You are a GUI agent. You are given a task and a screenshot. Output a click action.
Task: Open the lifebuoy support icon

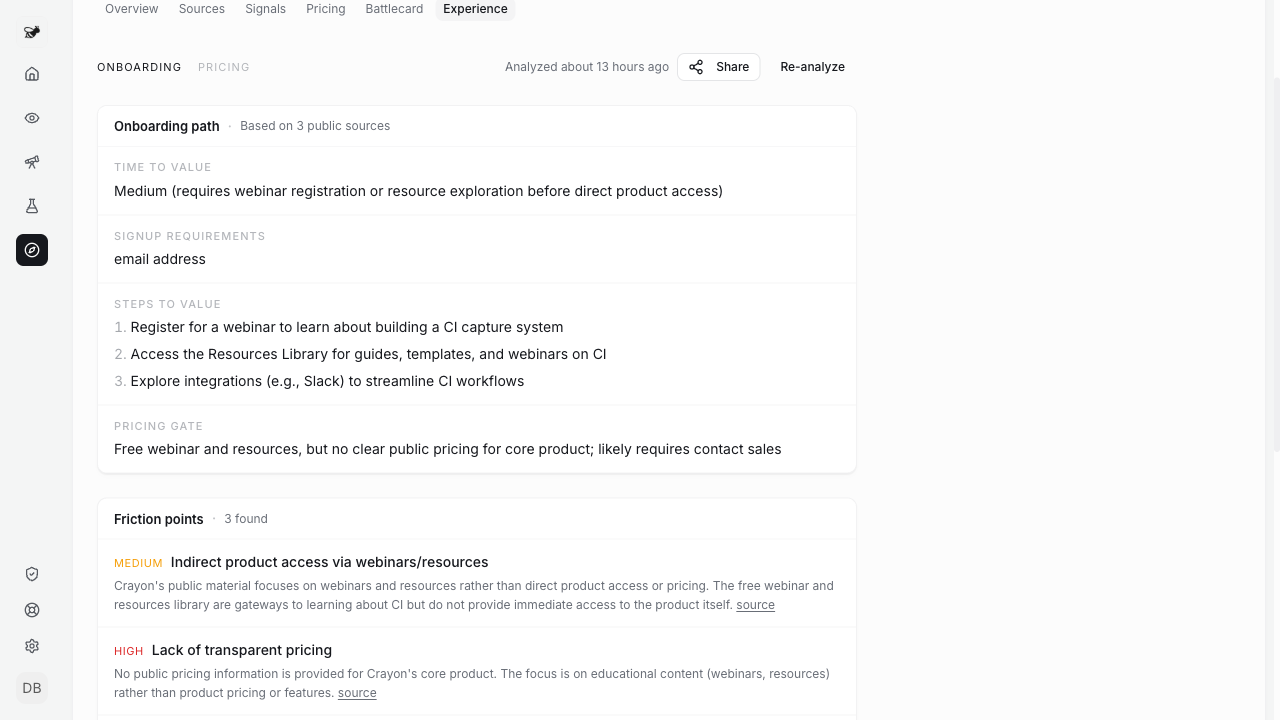pos(32,610)
